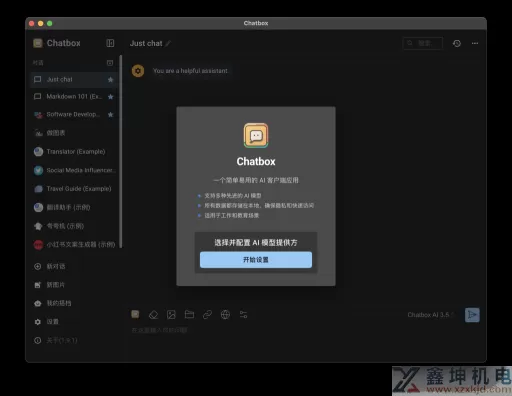Open the history clock icon in the header

457,43
